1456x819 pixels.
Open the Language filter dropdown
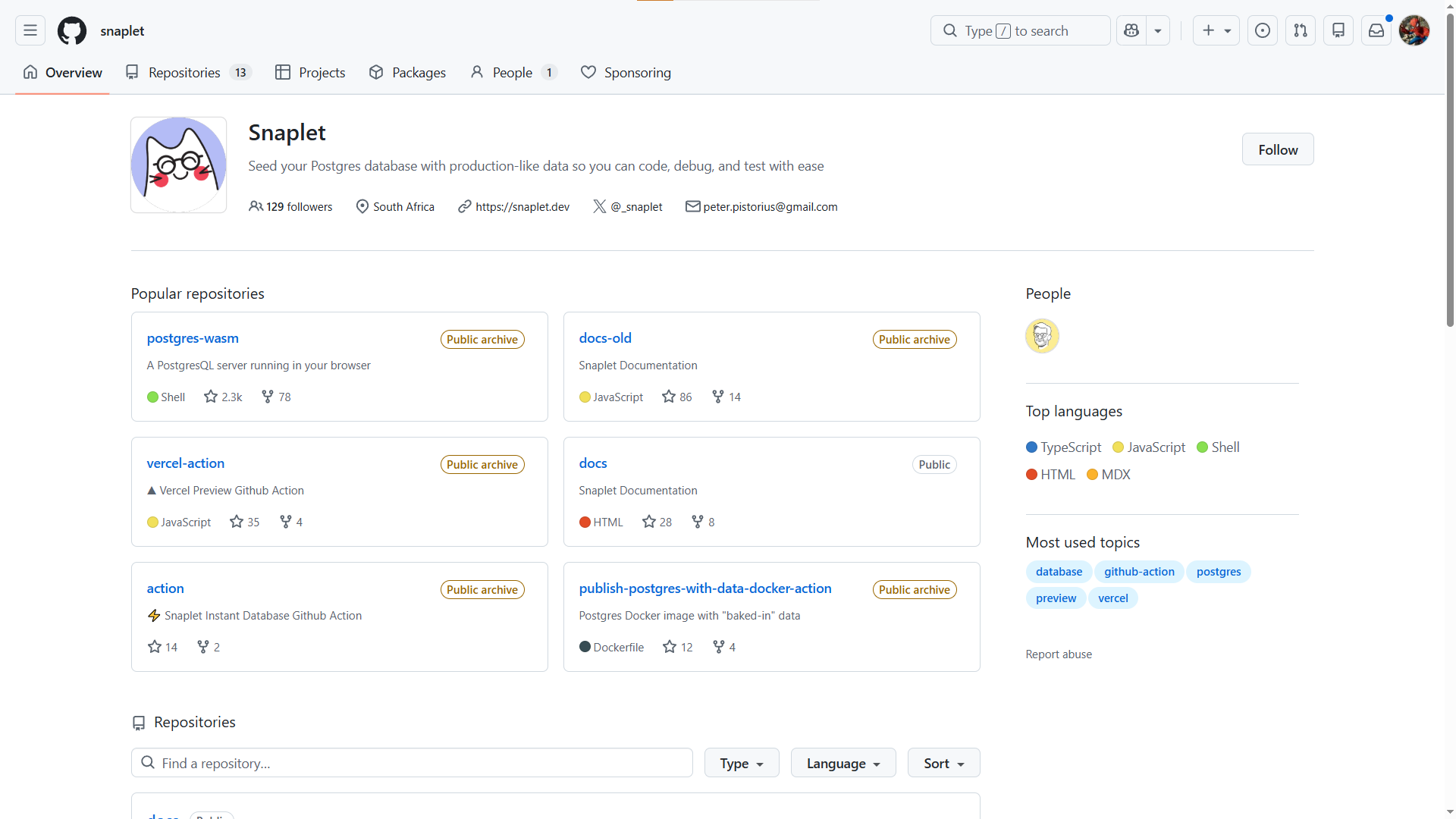coord(843,763)
